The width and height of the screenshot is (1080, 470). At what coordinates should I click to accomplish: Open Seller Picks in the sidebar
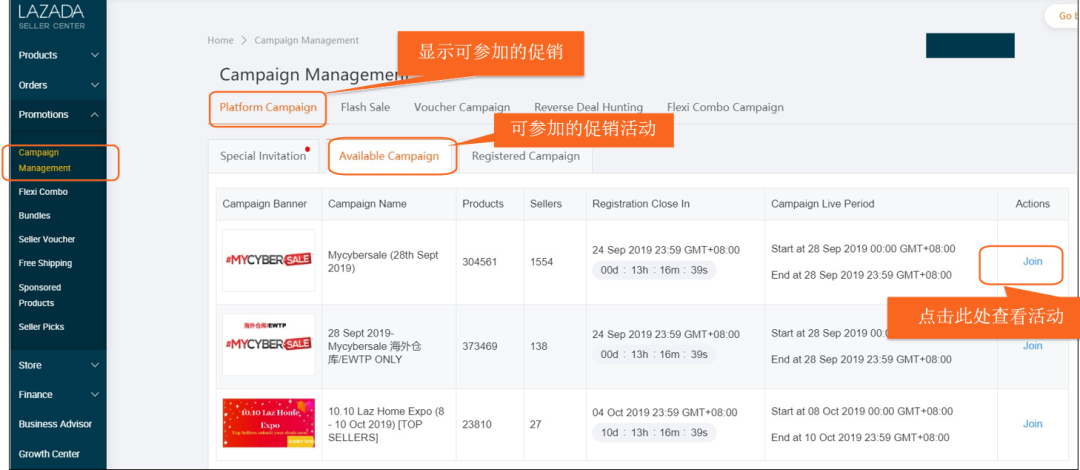[x=41, y=327]
